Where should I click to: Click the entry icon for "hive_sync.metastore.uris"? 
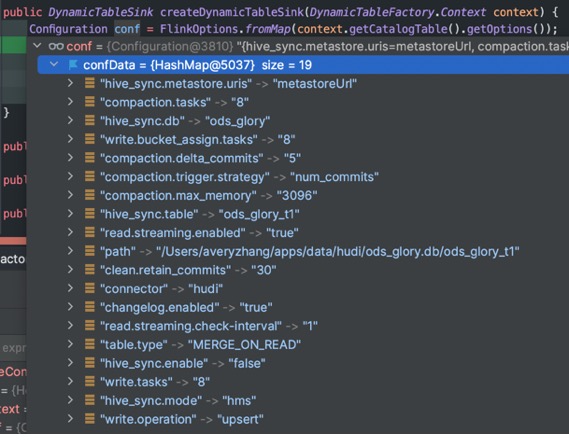pos(90,83)
